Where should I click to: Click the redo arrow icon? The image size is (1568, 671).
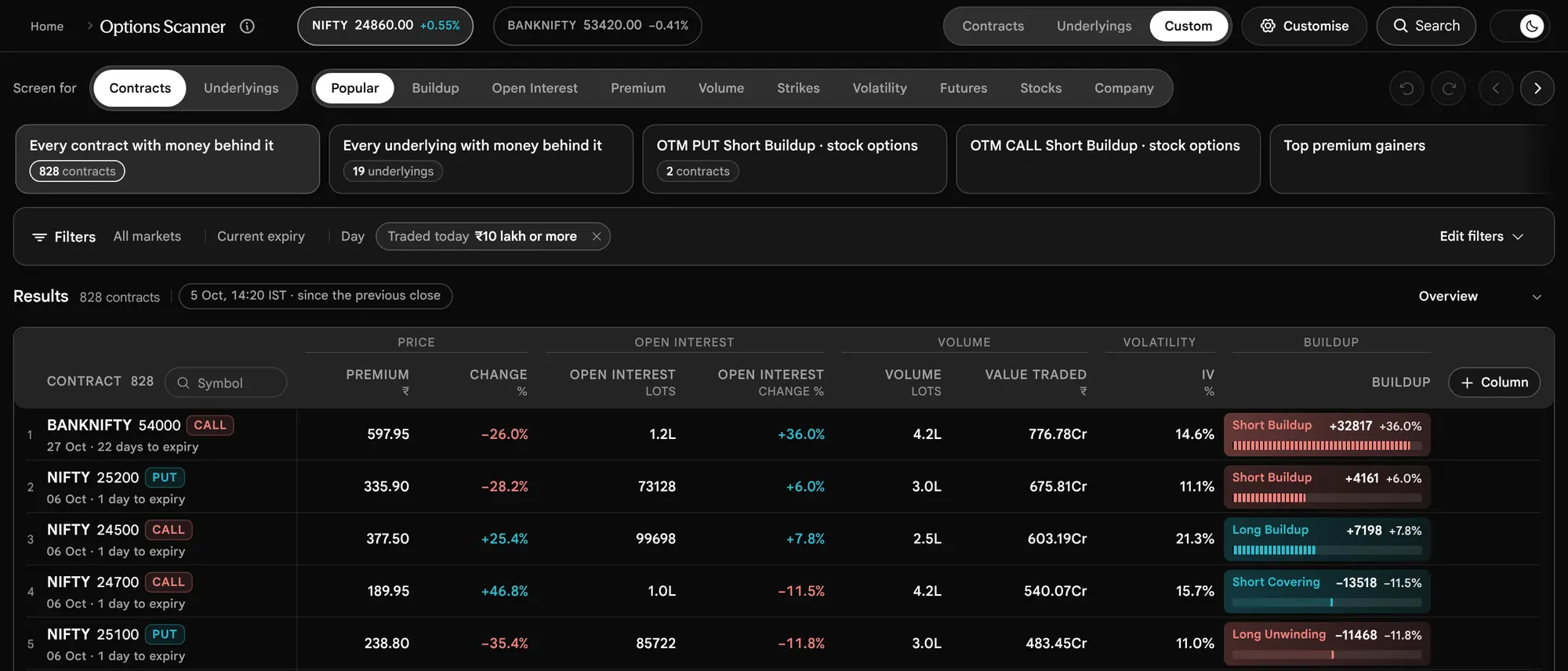pos(1449,89)
